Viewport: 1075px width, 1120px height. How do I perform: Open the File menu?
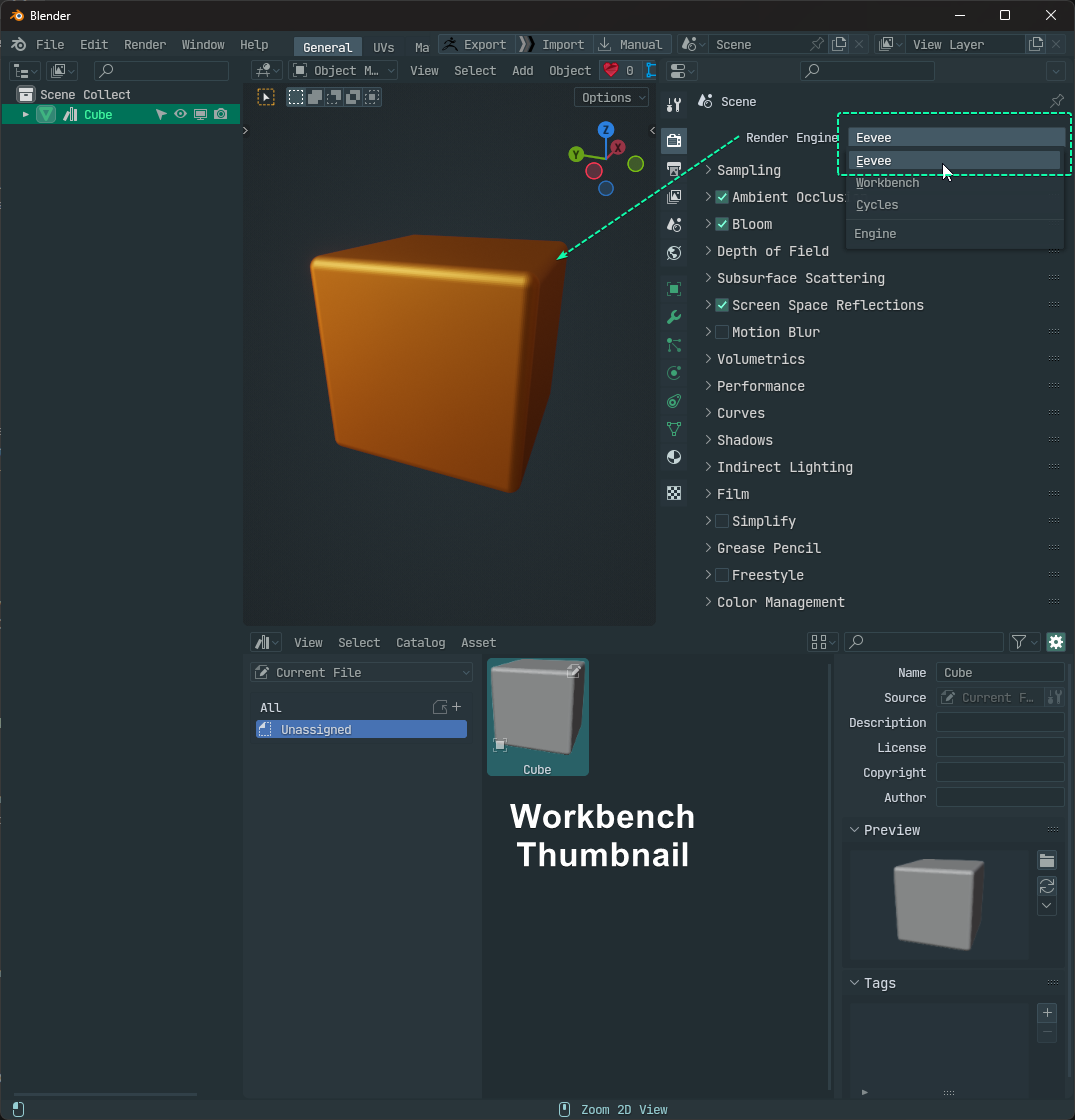pyautogui.click(x=50, y=44)
